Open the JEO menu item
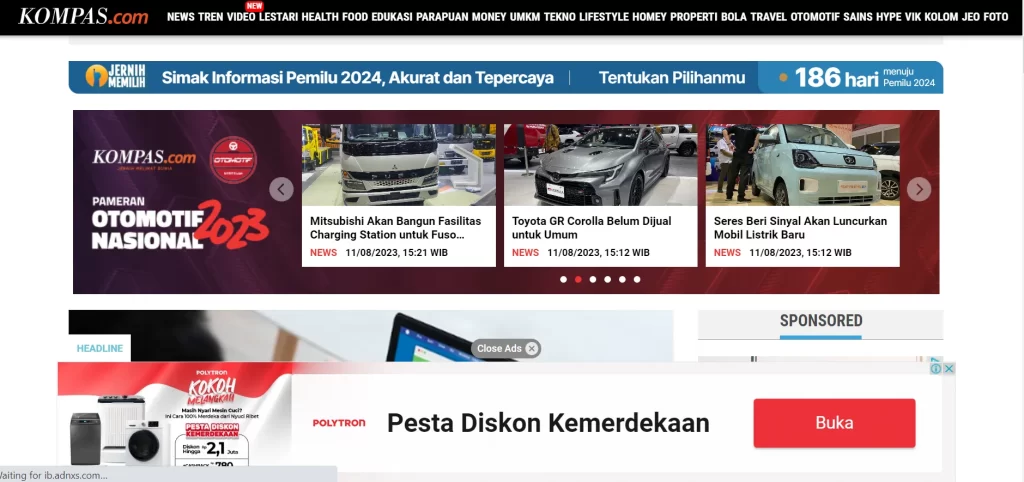Viewport: 1024px width, 482px height. coord(971,17)
